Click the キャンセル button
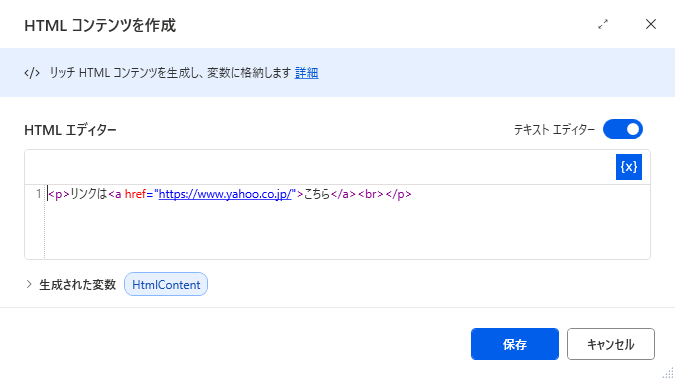The image size is (675, 380). 610,344
